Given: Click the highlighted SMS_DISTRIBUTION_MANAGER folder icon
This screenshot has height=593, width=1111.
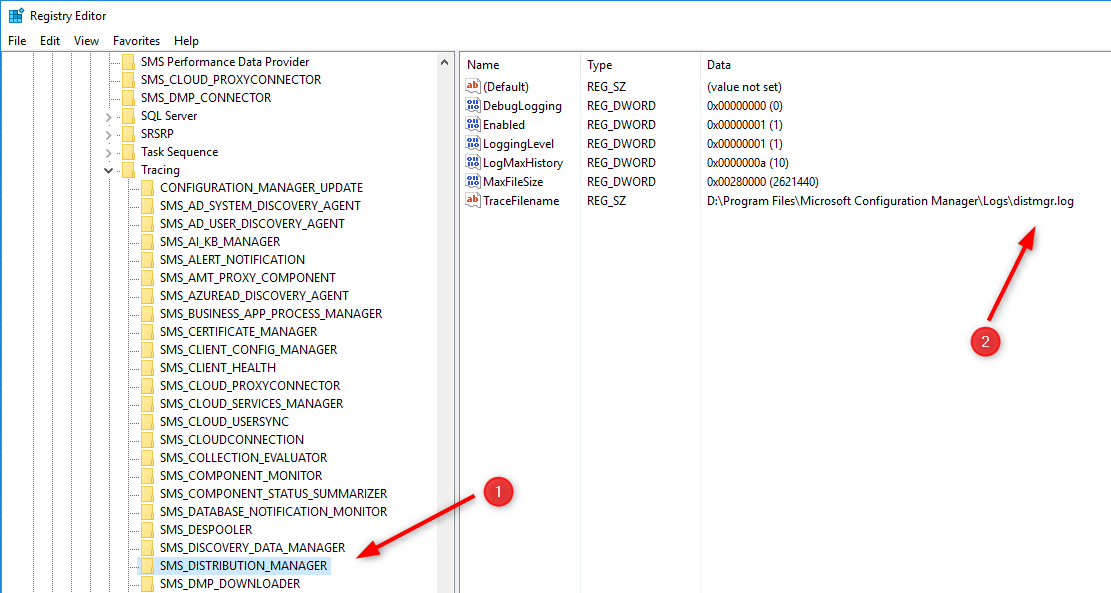Looking at the screenshot, I should tap(147, 565).
